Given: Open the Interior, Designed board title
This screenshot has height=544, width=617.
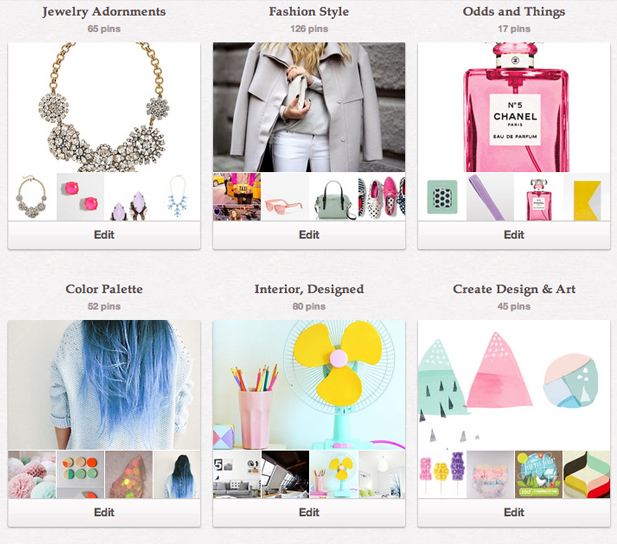Looking at the screenshot, I should [309, 289].
